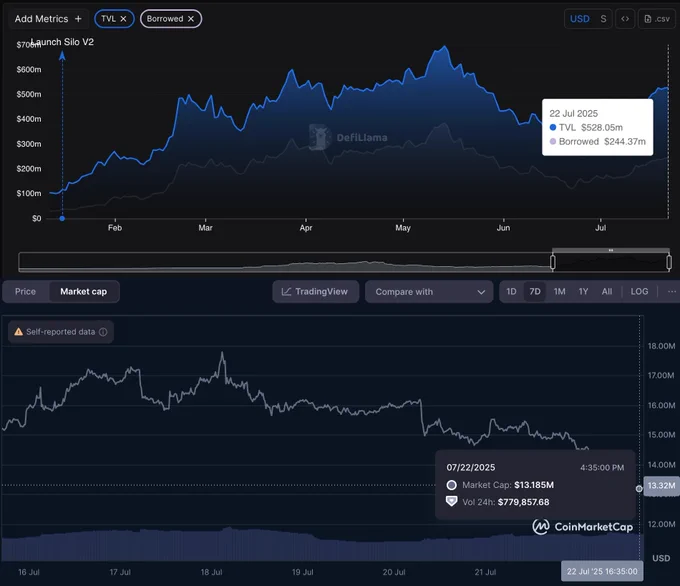
Task: Click the CoinMarketCap logo
Action: [582, 527]
